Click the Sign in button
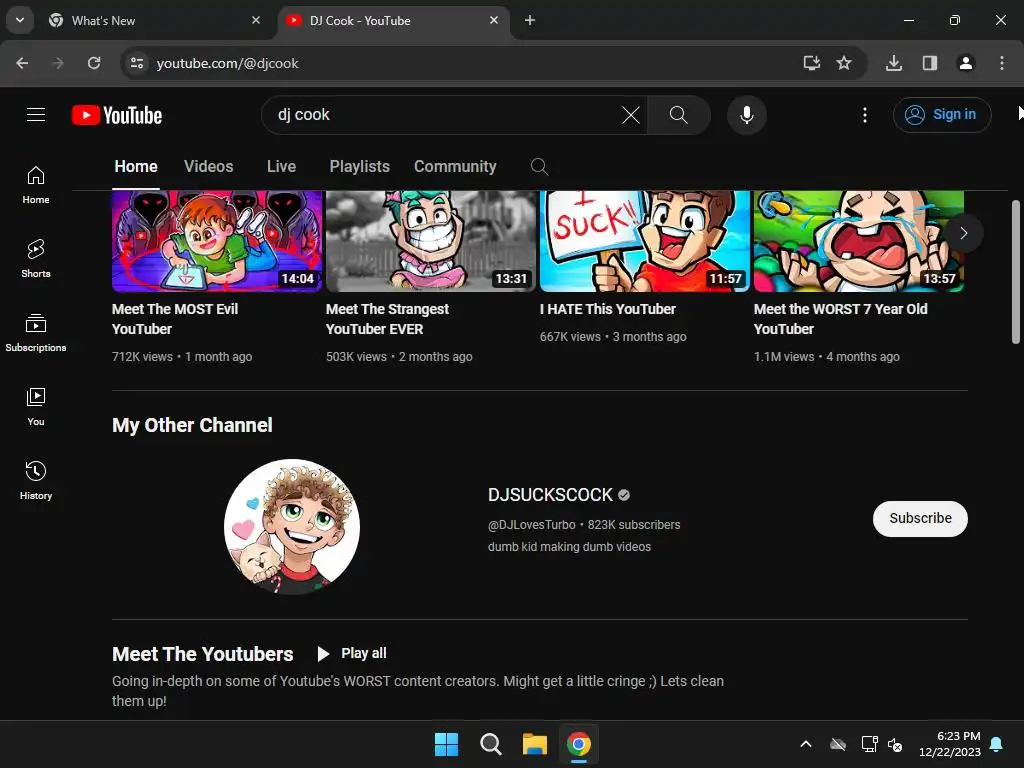This screenshot has width=1024, height=768. [x=942, y=115]
